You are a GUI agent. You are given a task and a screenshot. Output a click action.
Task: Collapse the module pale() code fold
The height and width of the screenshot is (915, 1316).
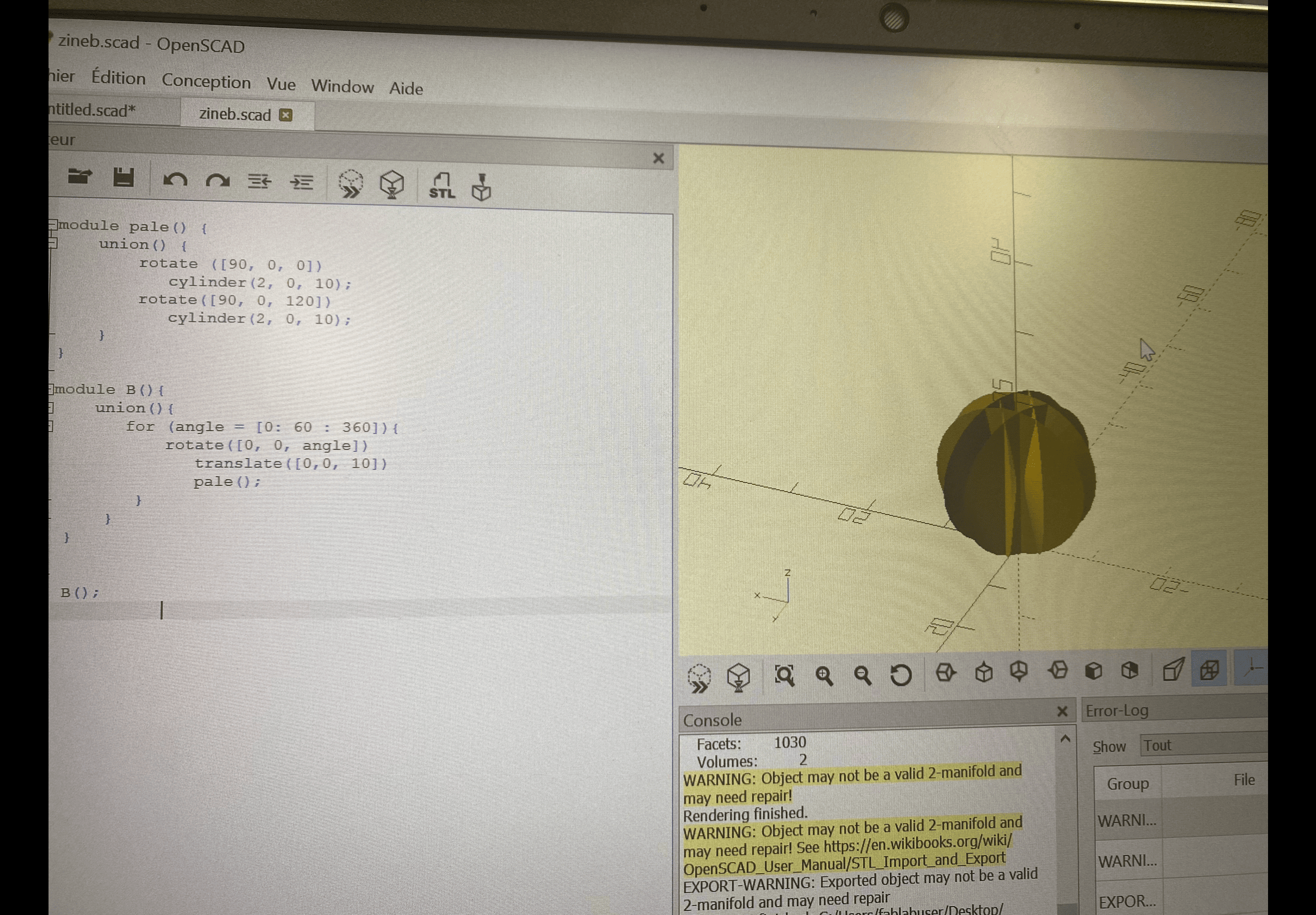(54, 224)
